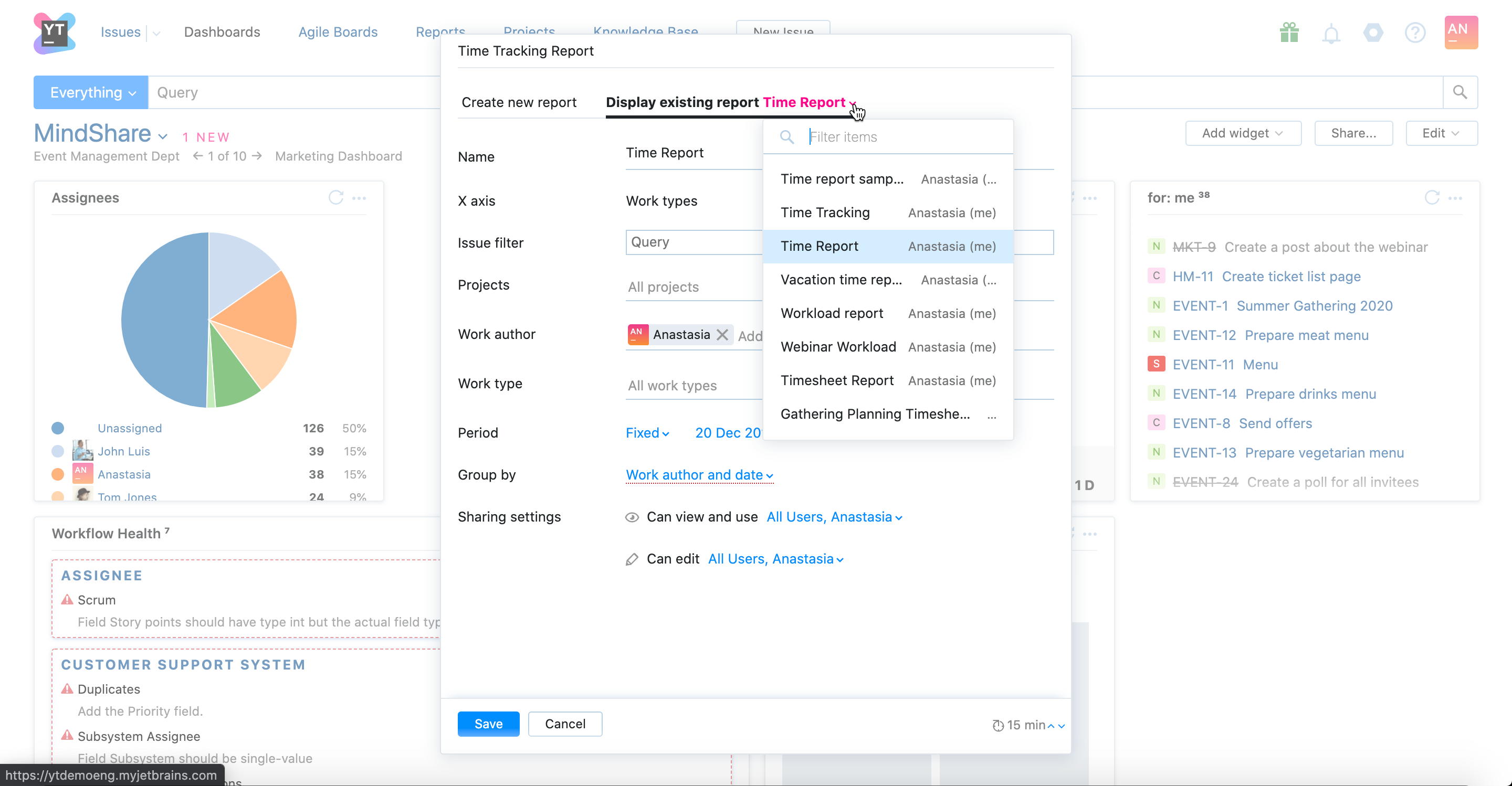This screenshot has width=1512, height=786.
Task: Open the Everything context dropdown
Action: pos(91,93)
